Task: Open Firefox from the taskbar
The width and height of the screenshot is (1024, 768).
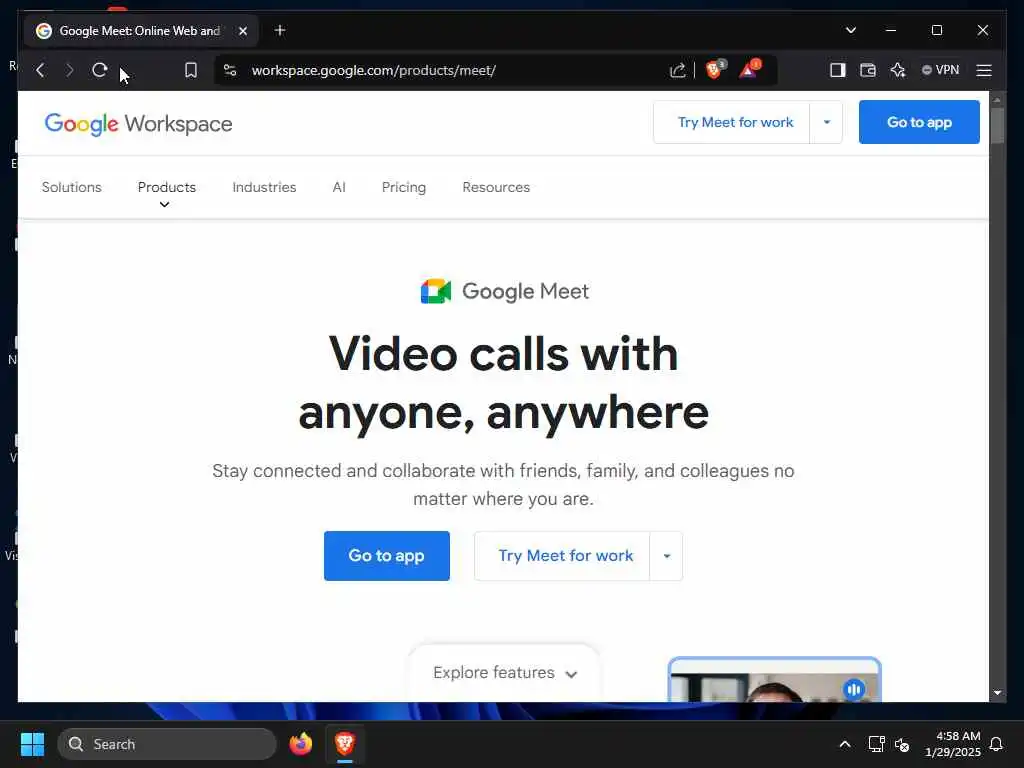Action: coord(301,744)
